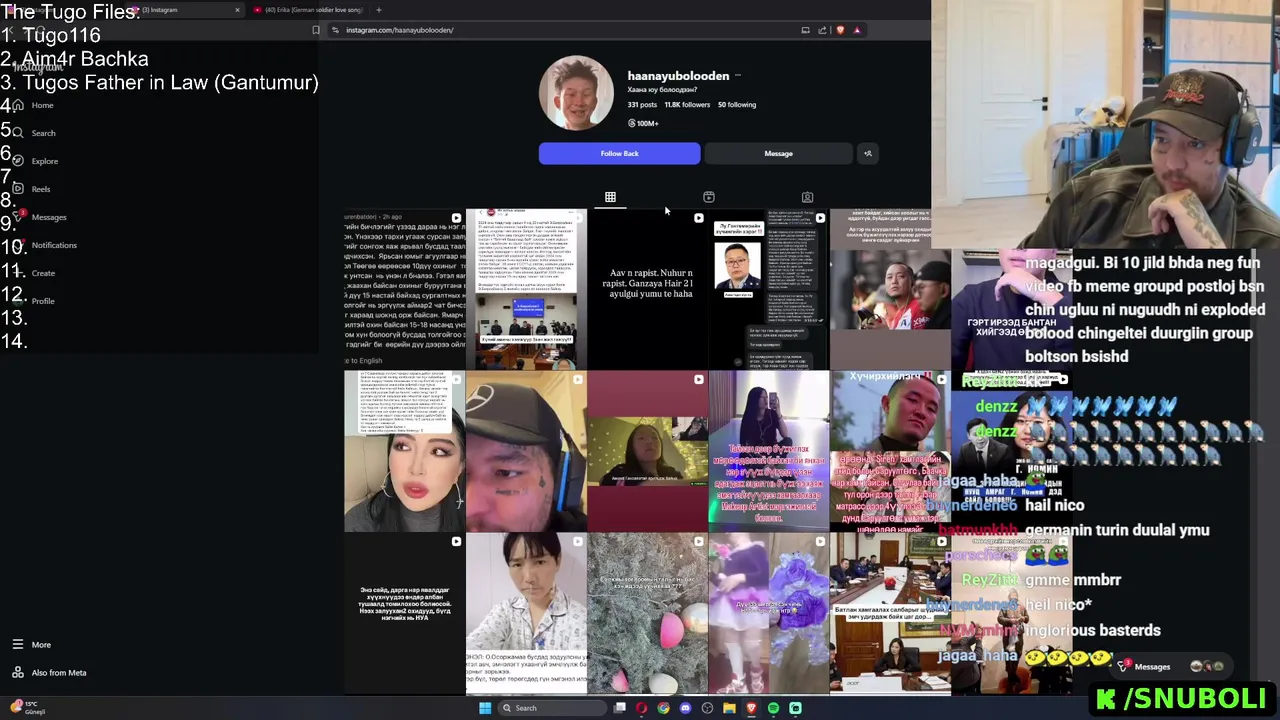Image resolution: width=1280 pixels, height=720 pixels.
Task: Open Windows Start menu
Action: 485,708
